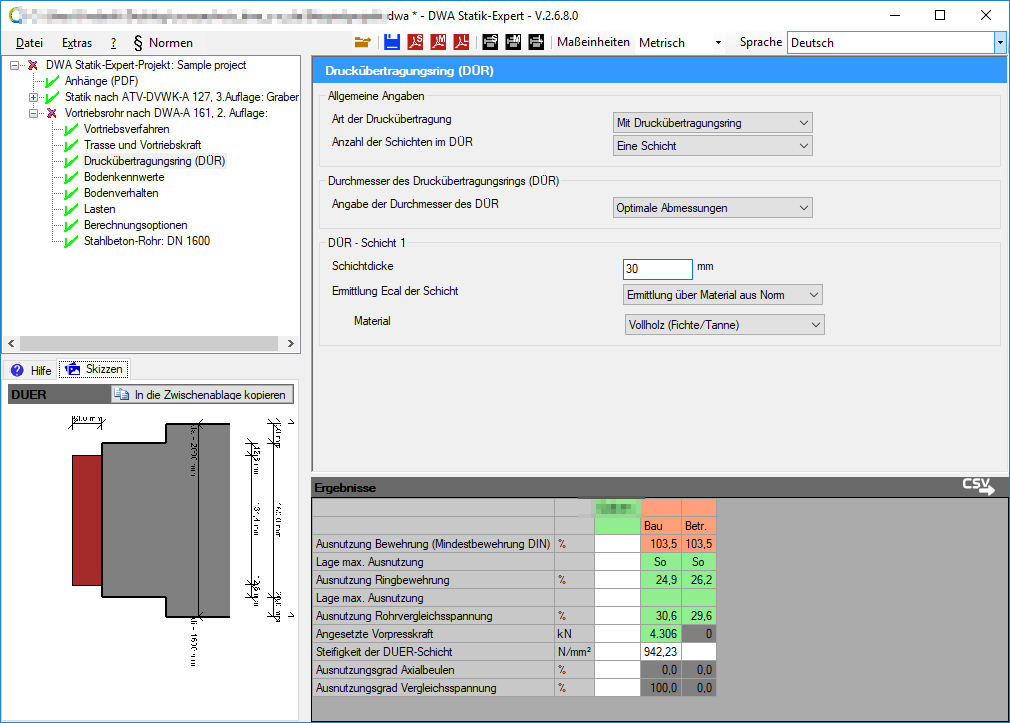Print the medium report (M printer icon)
The width and height of the screenshot is (1010, 723).
click(513, 42)
